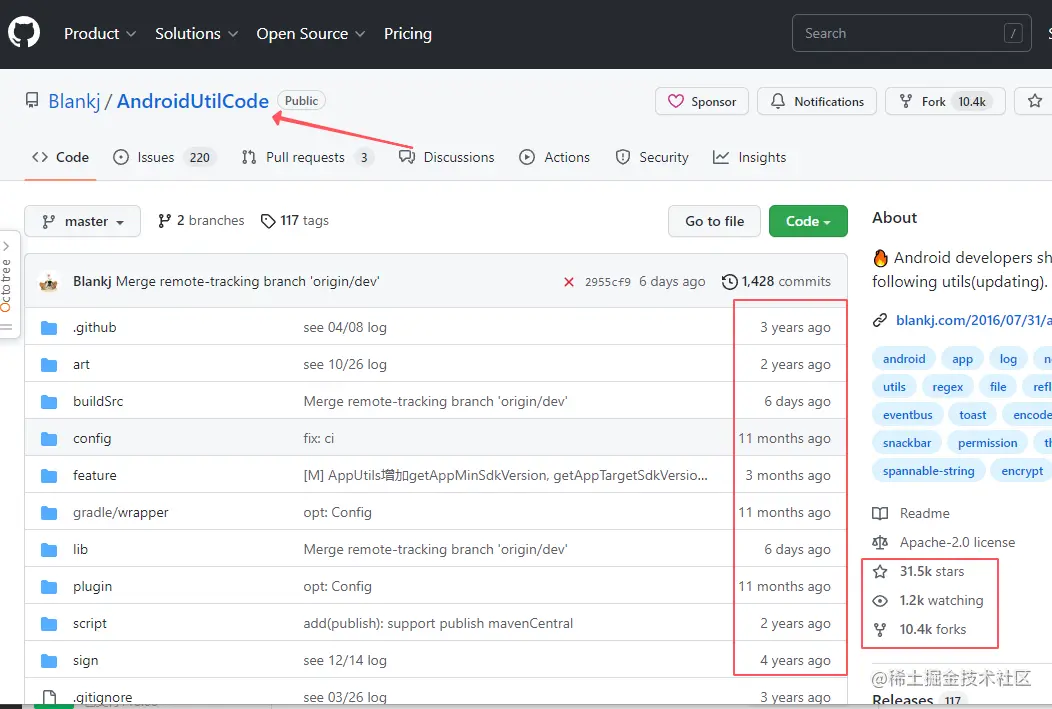Click the GitHub Octocat logo
This screenshot has height=709, width=1052.
pos(24,32)
